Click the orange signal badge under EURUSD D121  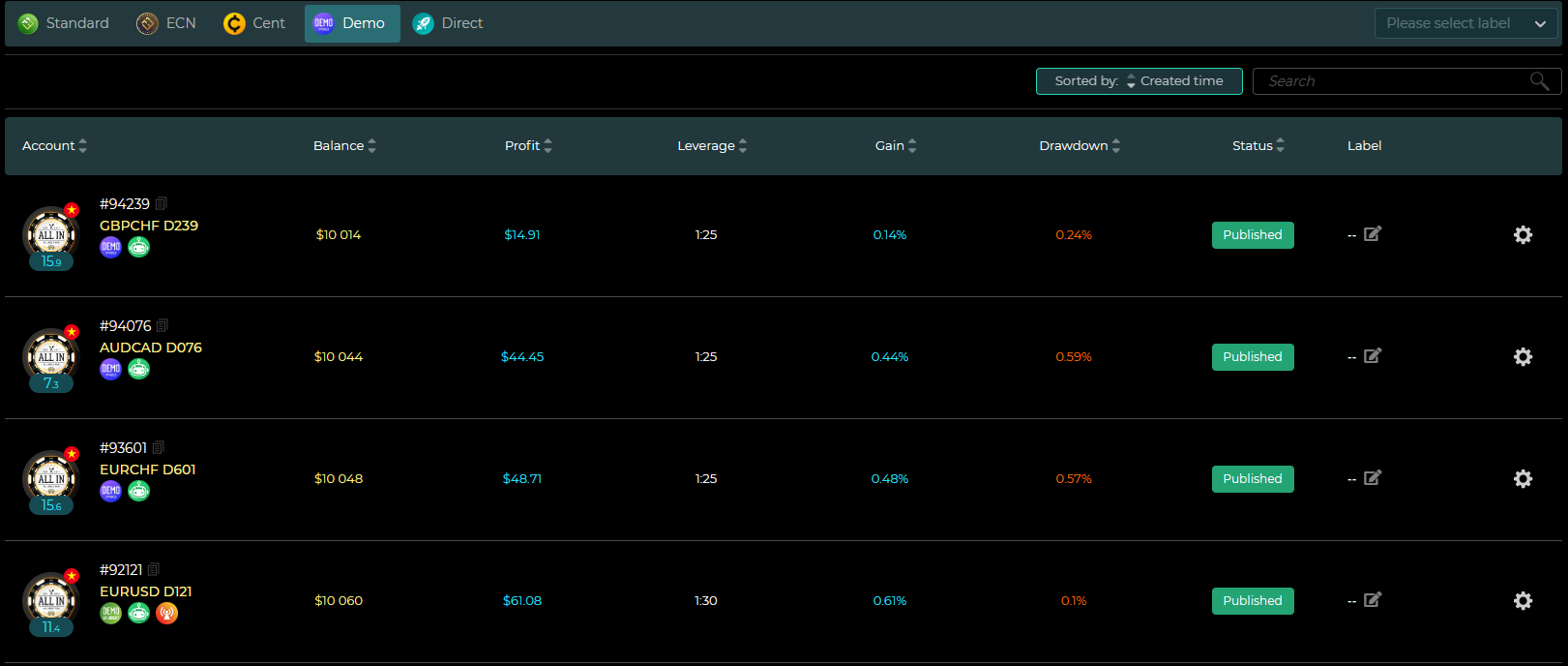click(x=167, y=614)
